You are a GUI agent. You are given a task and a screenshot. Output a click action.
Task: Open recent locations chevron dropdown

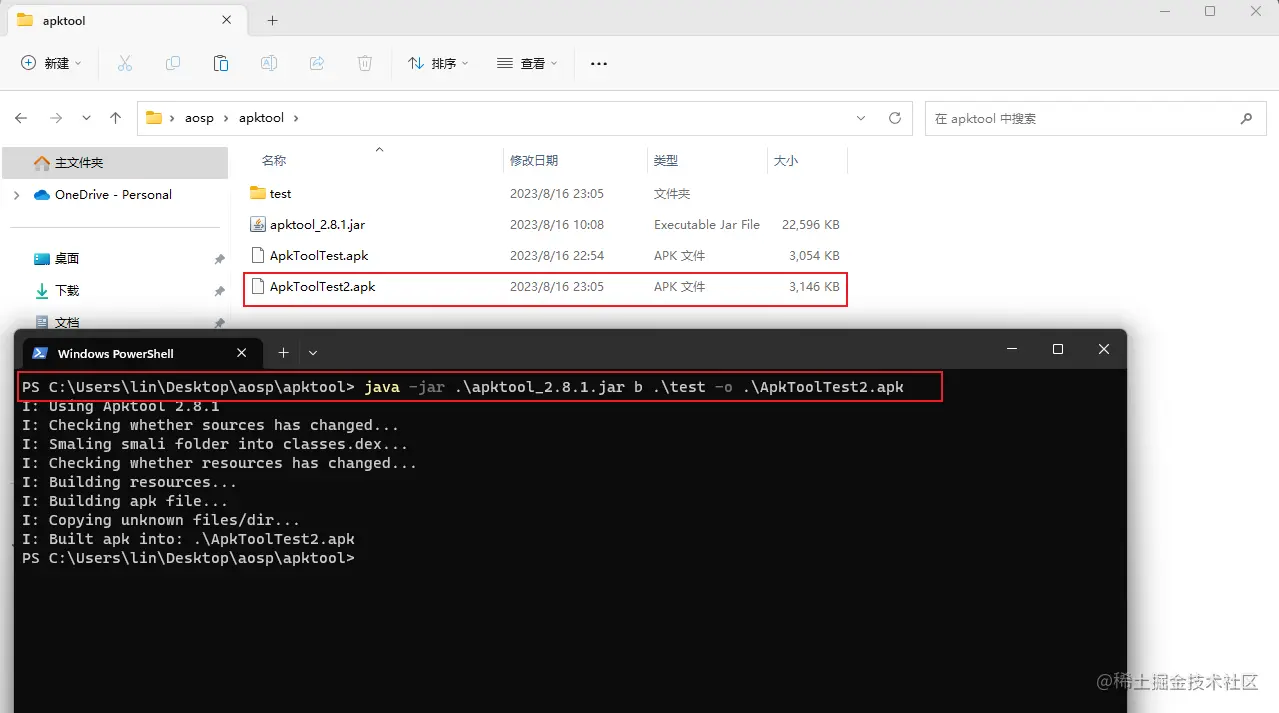click(86, 118)
